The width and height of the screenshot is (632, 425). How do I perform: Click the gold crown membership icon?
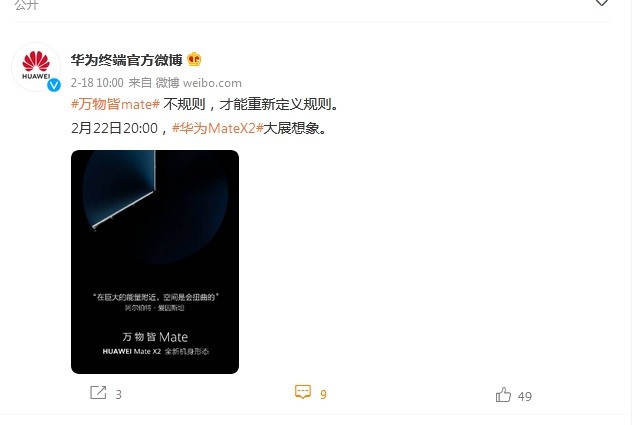pyautogui.click(x=194, y=60)
